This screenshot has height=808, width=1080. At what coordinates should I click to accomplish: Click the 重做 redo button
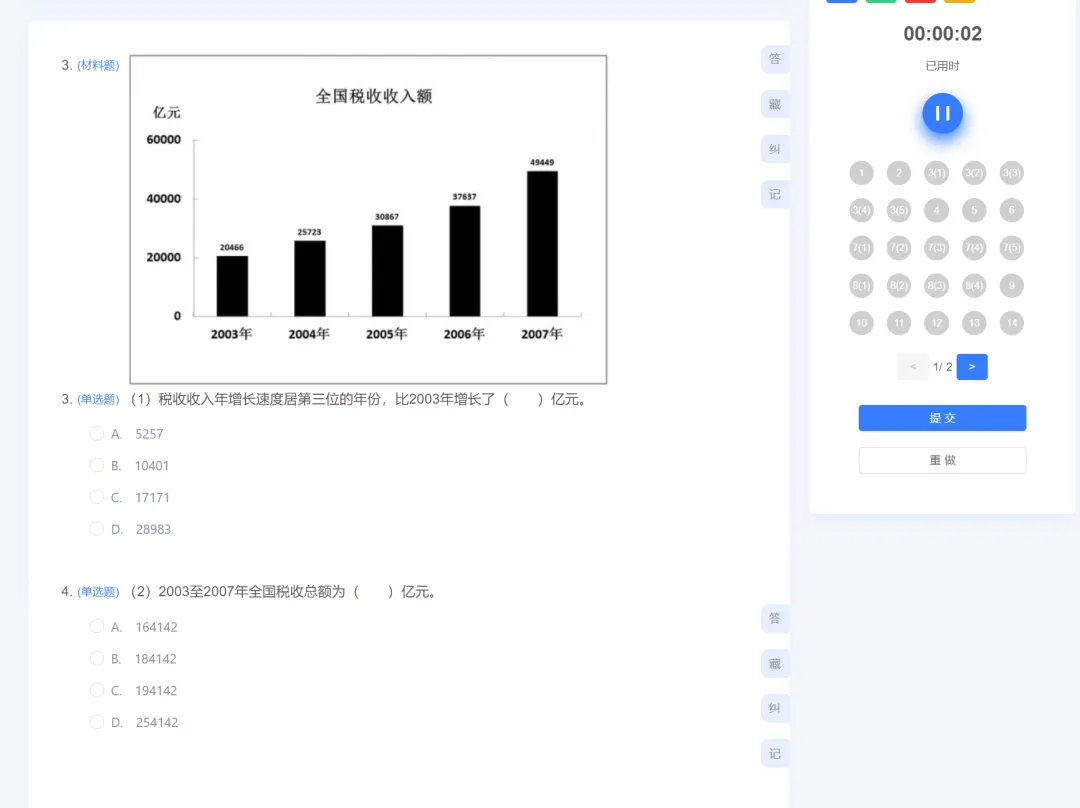[942, 460]
